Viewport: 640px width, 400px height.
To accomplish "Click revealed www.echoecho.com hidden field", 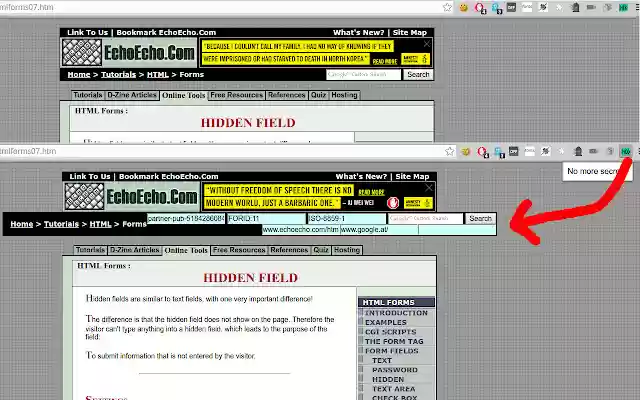I will click(301, 229).
